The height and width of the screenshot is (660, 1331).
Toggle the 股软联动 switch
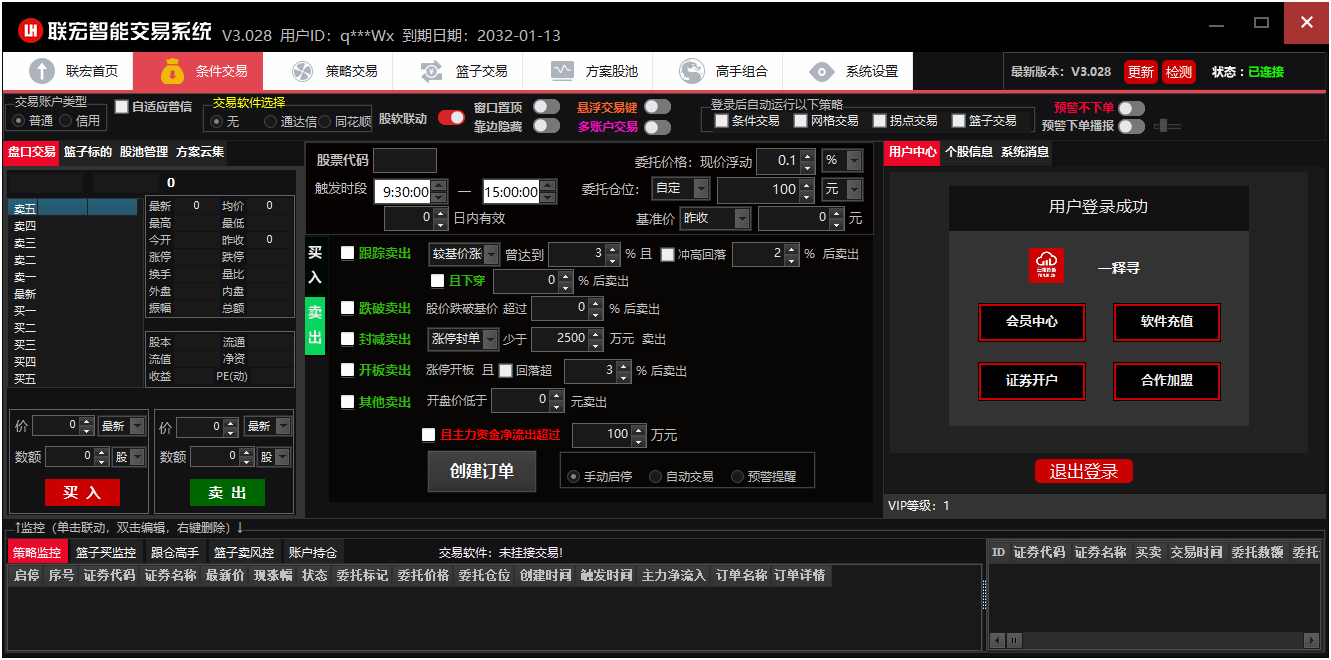click(x=451, y=118)
